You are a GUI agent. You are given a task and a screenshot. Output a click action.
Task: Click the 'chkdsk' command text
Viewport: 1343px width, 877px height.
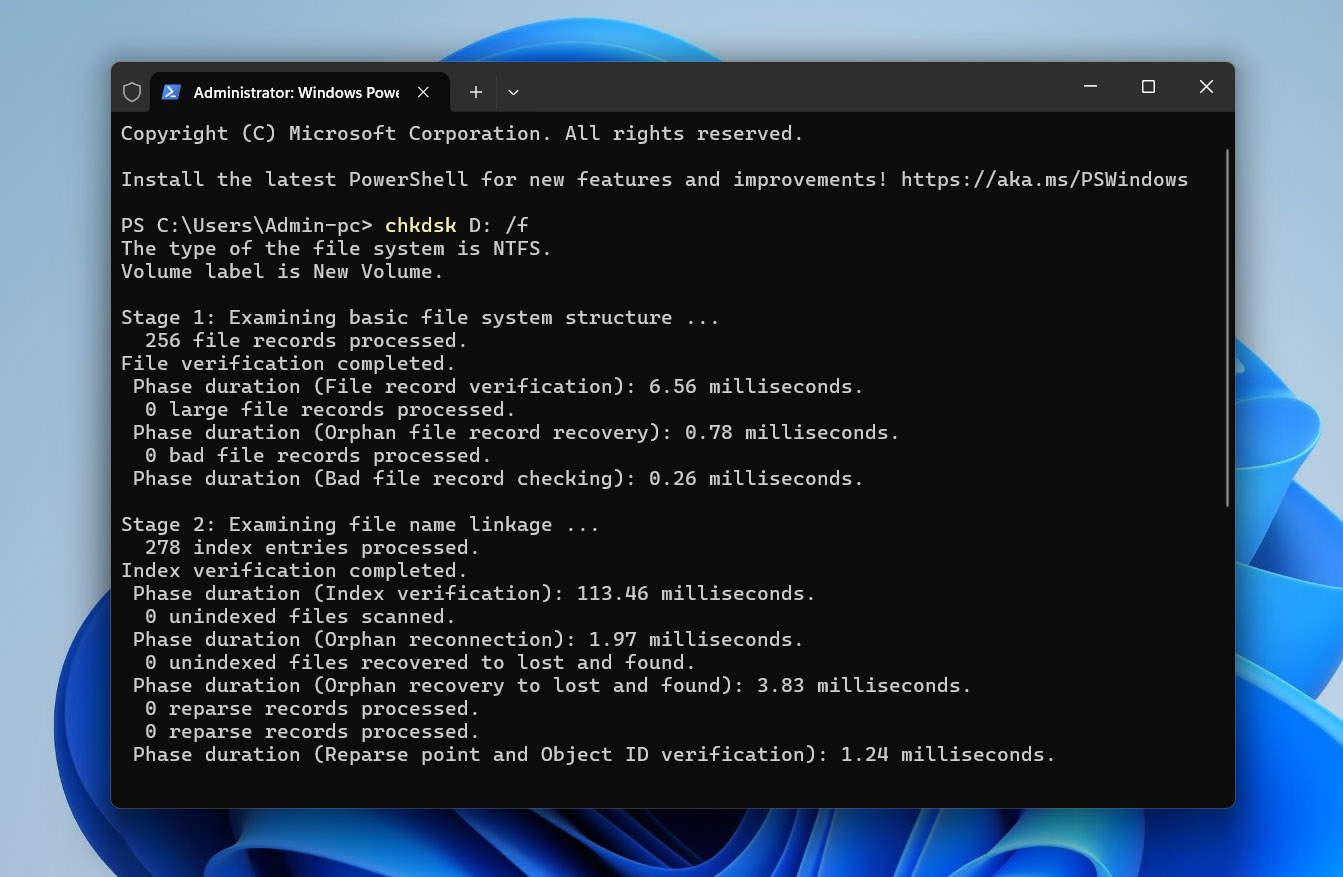[421, 226]
